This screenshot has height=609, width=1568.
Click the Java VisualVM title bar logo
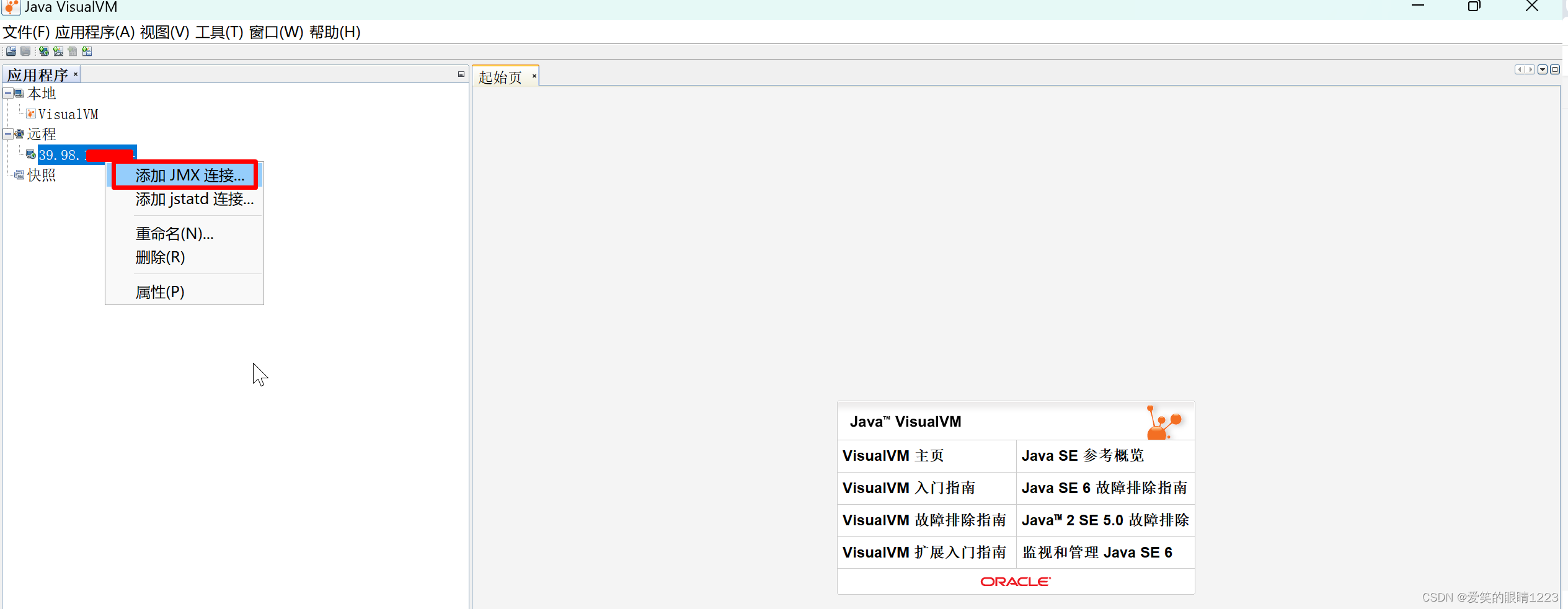pos(12,7)
